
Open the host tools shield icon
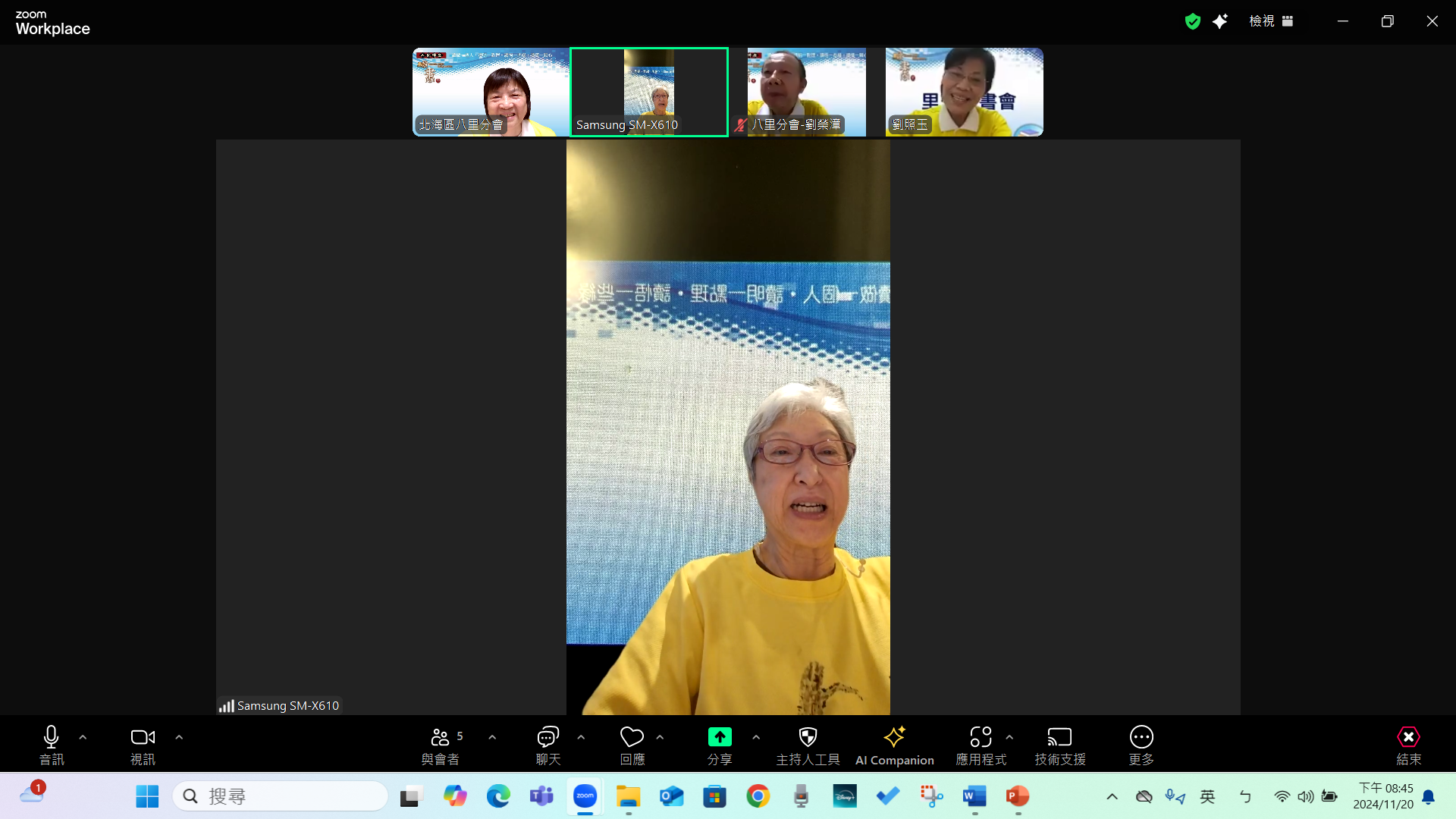[808, 745]
